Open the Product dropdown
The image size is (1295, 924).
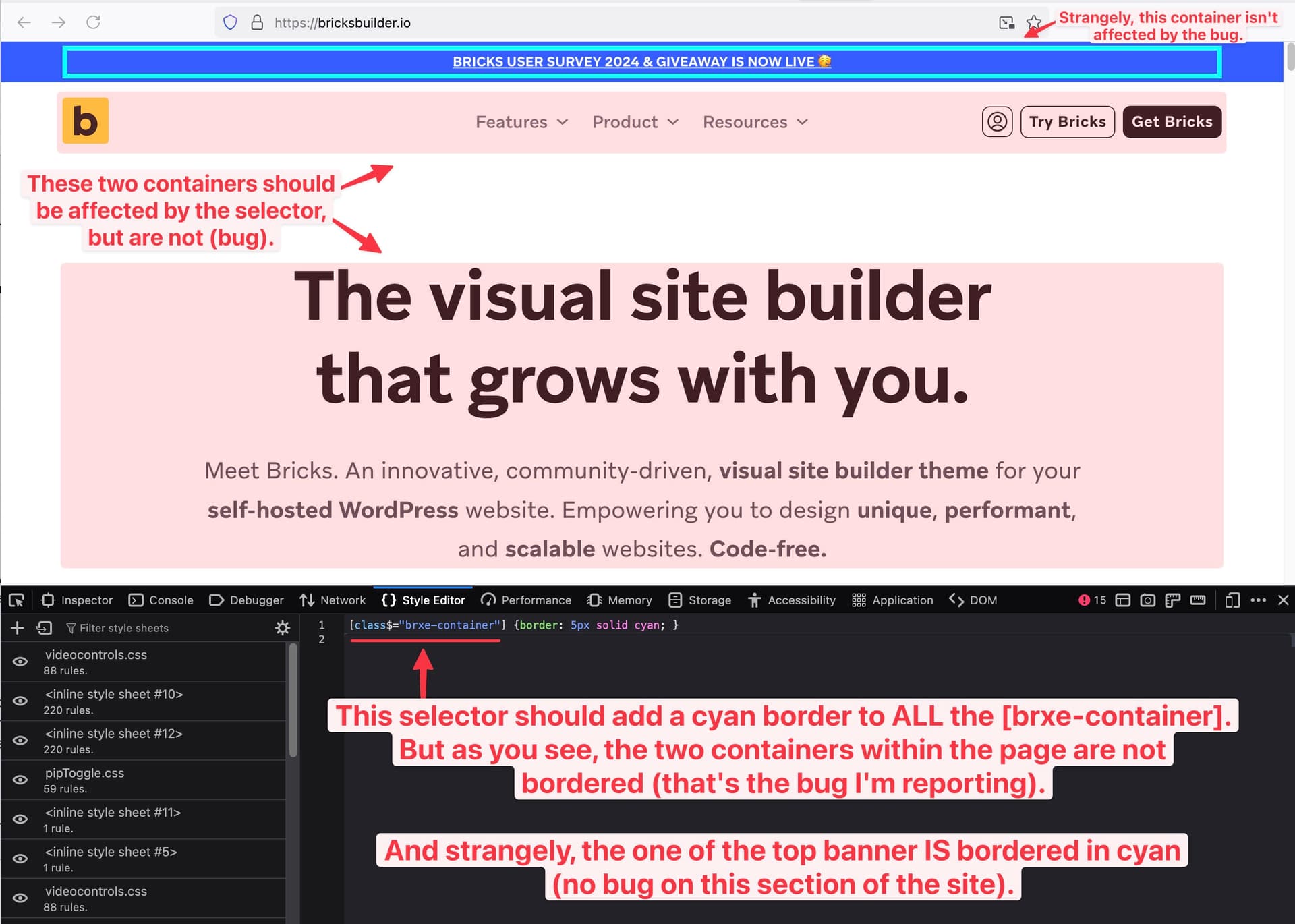point(635,122)
